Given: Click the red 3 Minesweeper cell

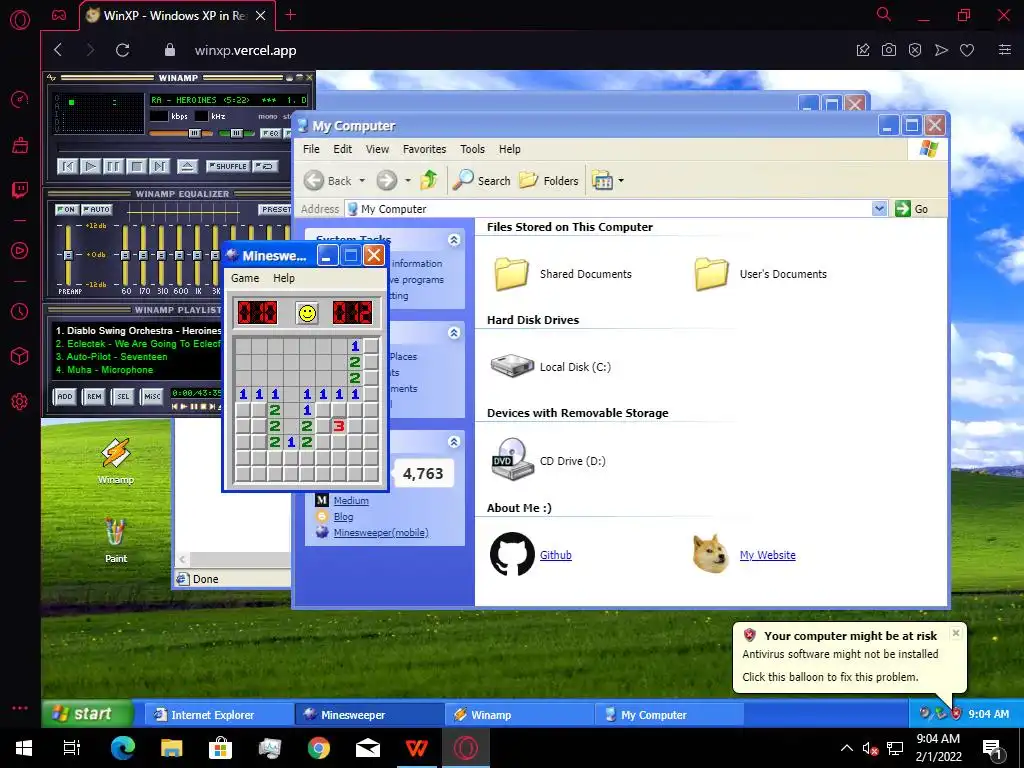Looking at the screenshot, I should point(338,426).
